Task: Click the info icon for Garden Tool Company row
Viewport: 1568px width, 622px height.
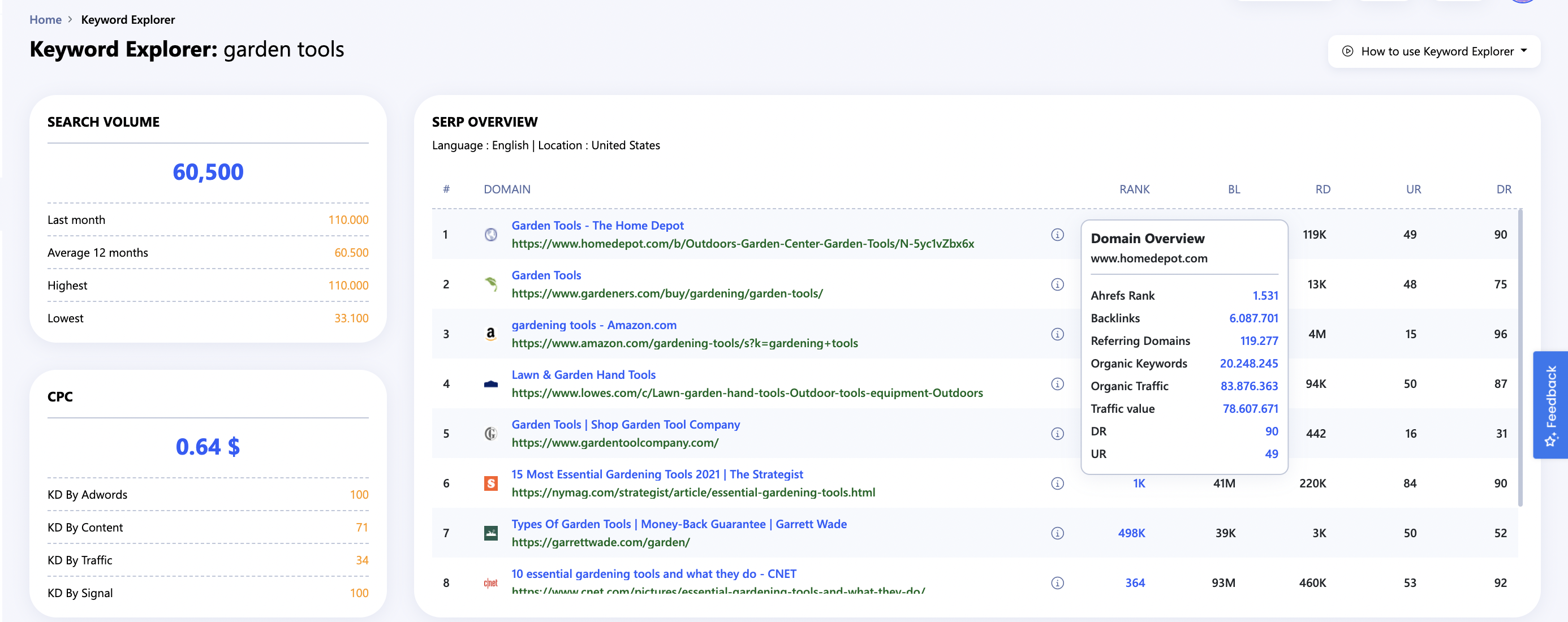Action: [1057, 433]
